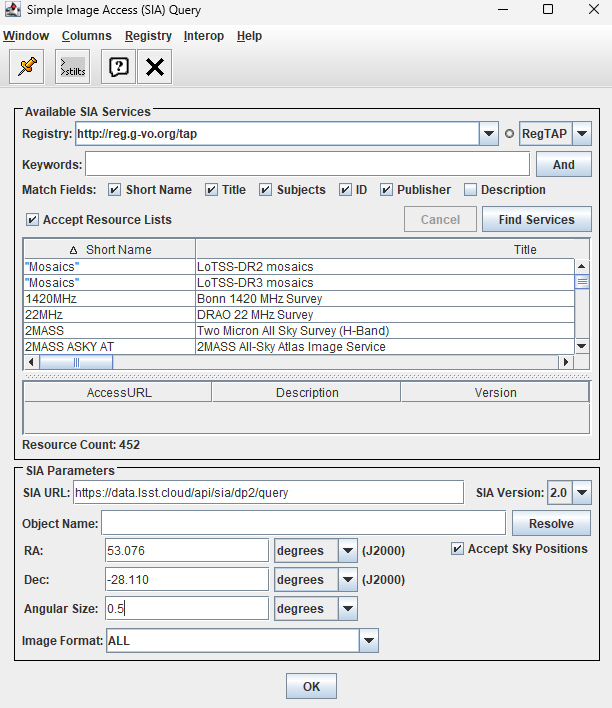Open the Registry menu

tap(148, 36)
